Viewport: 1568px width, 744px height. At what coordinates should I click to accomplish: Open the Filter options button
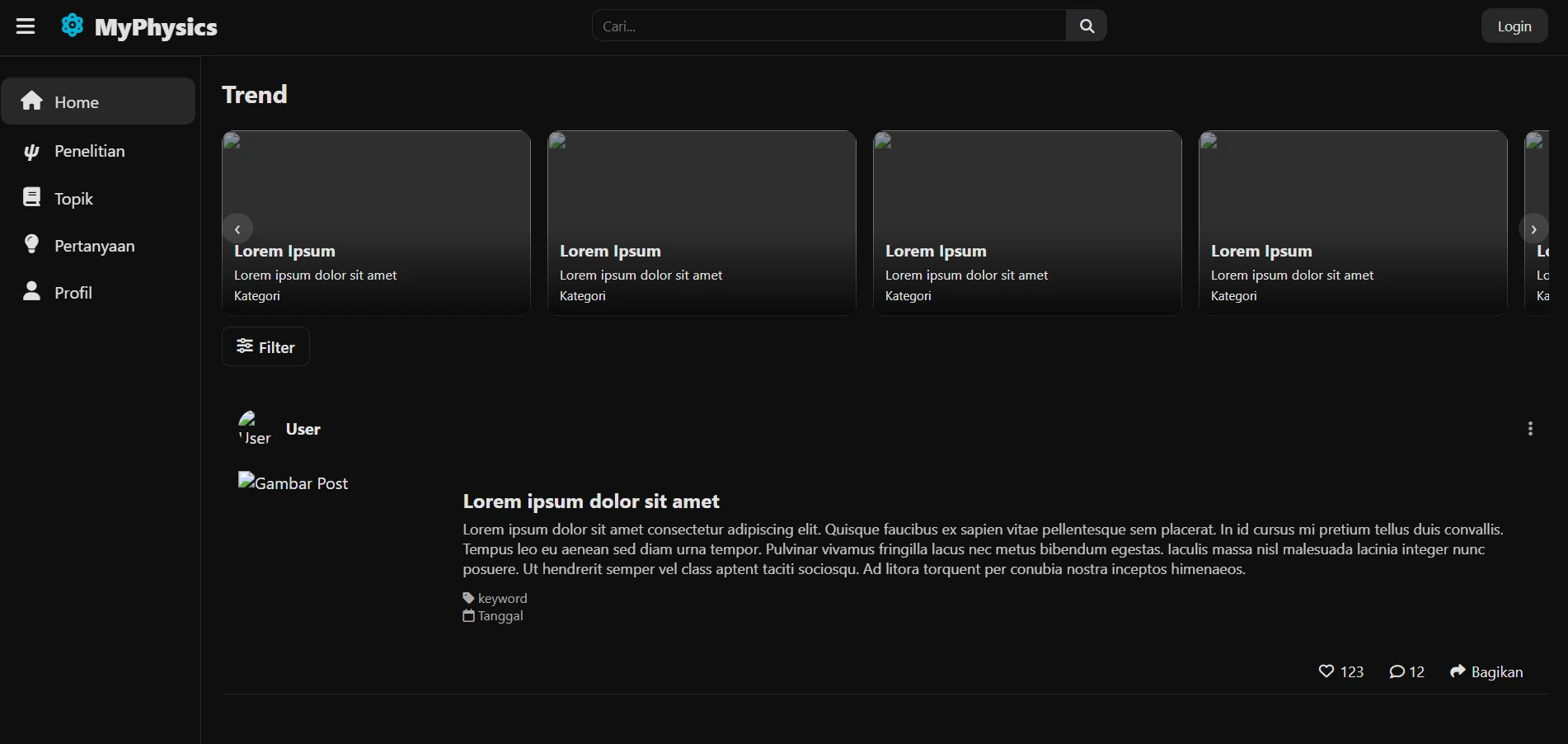tap(265, 346)
